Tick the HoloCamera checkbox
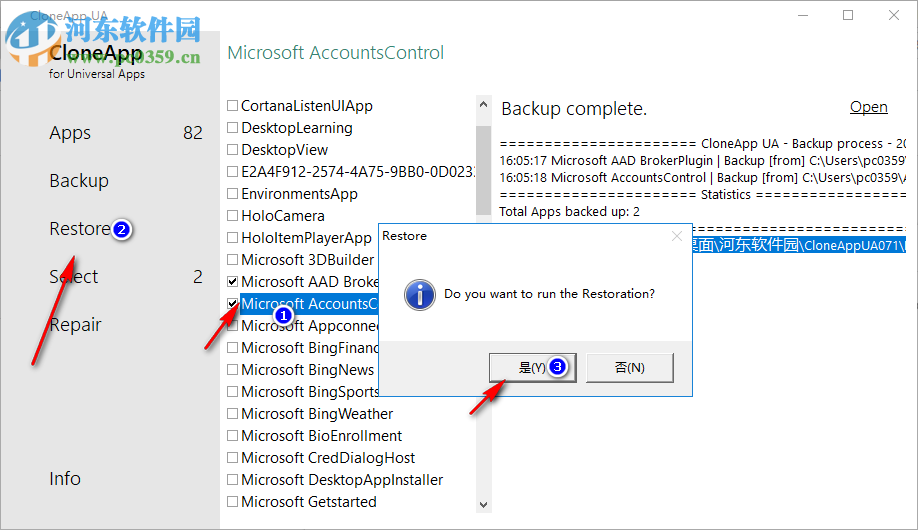 (x=233, y=216)
